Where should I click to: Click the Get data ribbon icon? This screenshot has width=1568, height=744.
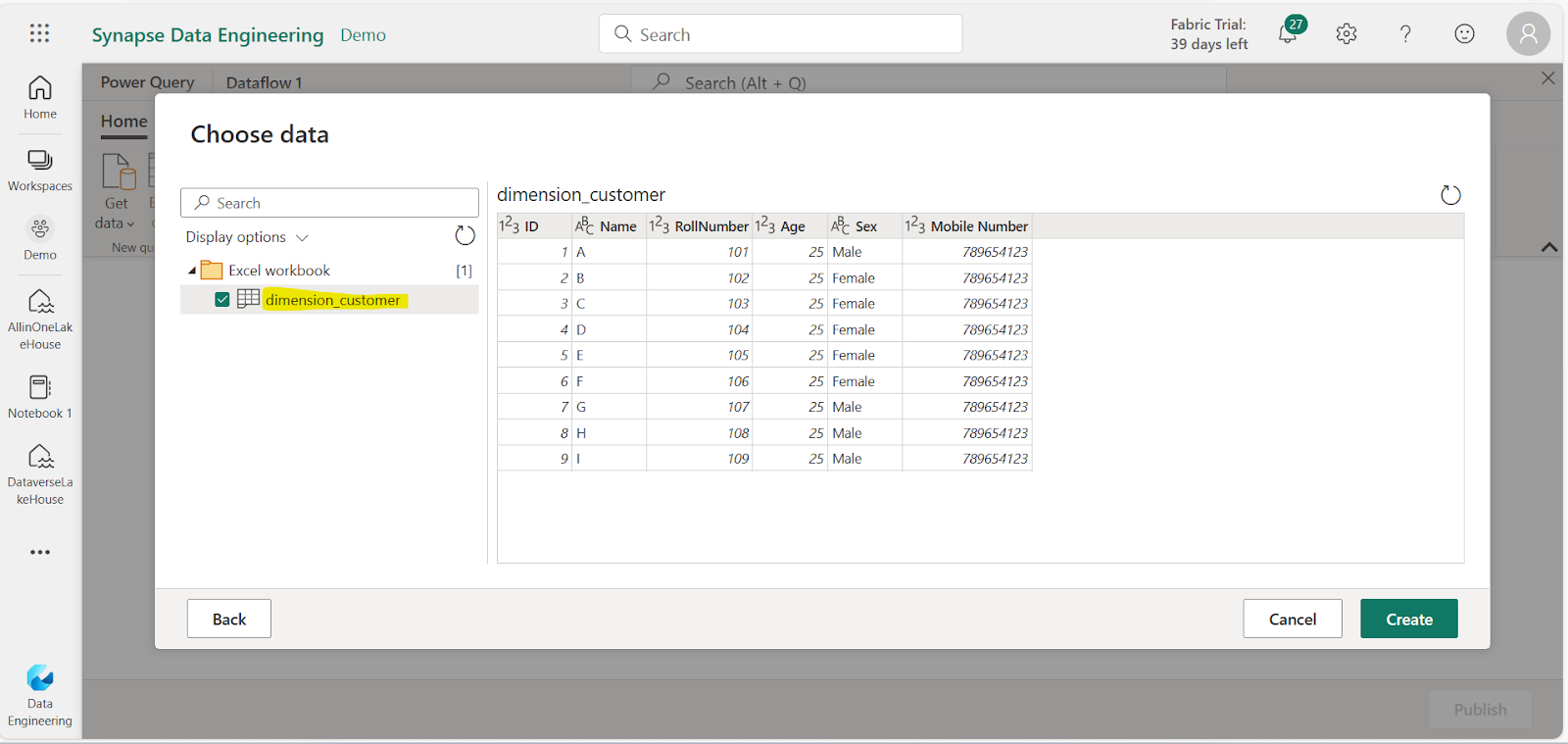(x=119, y=172)
